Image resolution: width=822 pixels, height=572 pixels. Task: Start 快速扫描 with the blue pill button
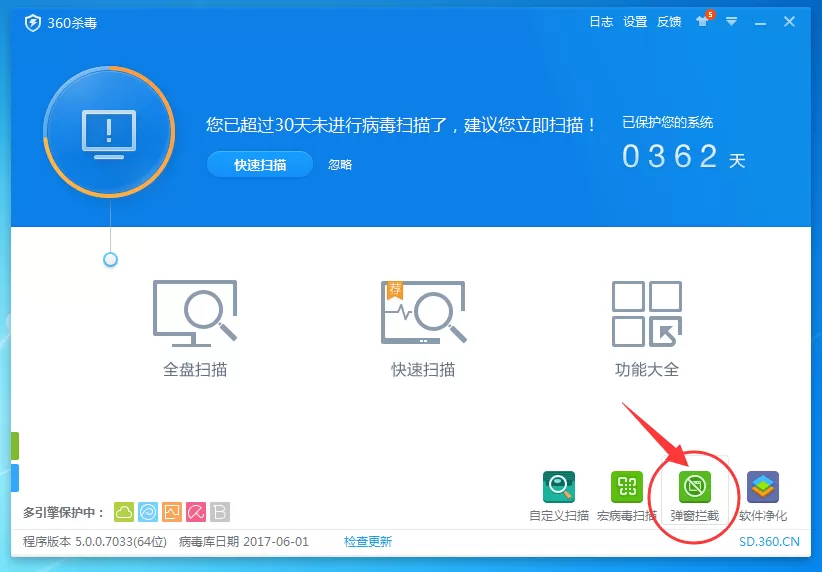[260, 165]
